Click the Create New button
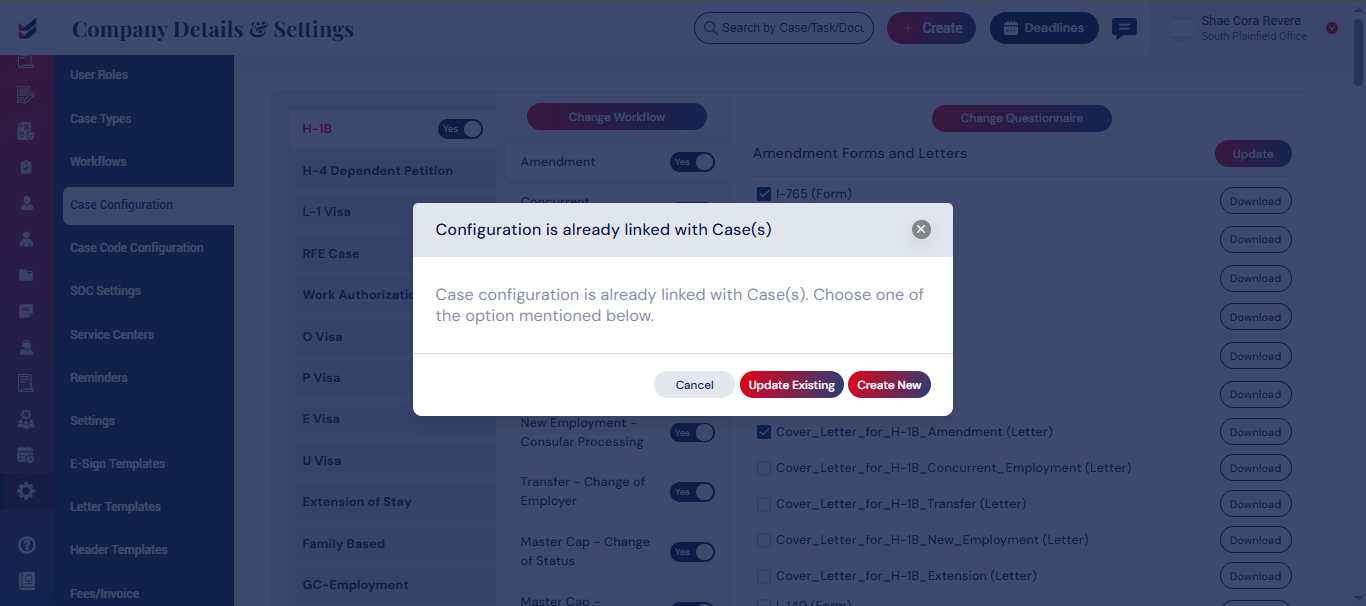This screenshot has height=606, width=1366. point(889,385)
